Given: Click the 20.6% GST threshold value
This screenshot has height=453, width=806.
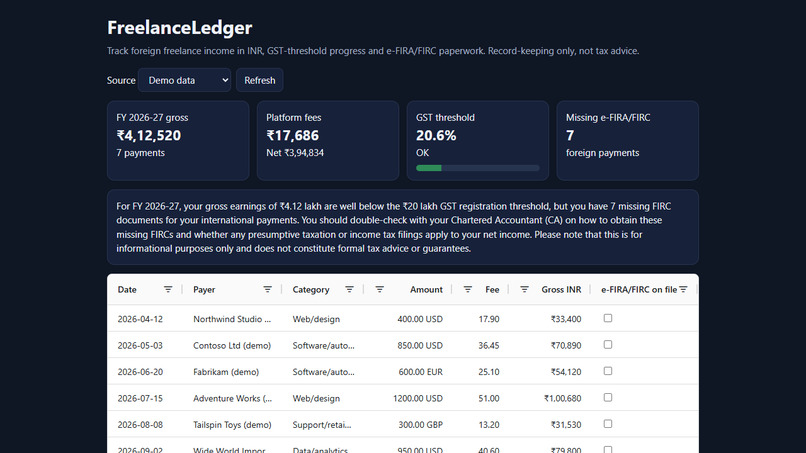Looking at the screenshot, I should click(436, 136).
